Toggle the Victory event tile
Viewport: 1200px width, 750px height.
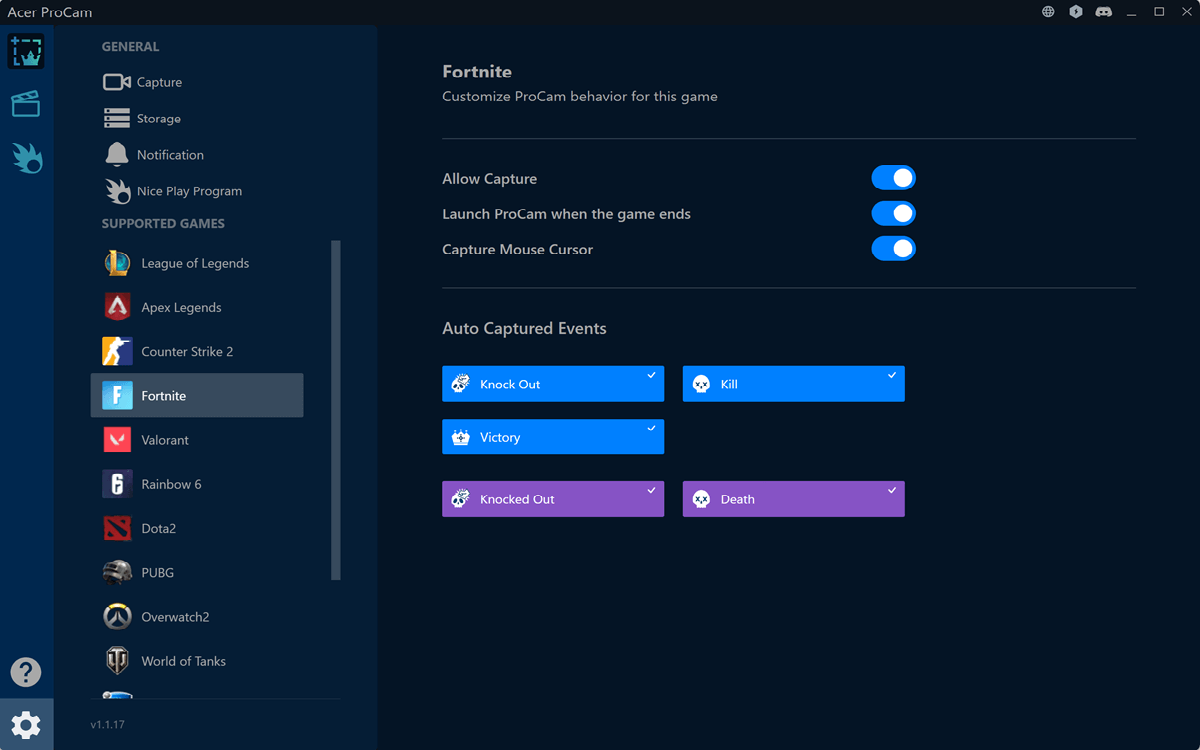553,437
